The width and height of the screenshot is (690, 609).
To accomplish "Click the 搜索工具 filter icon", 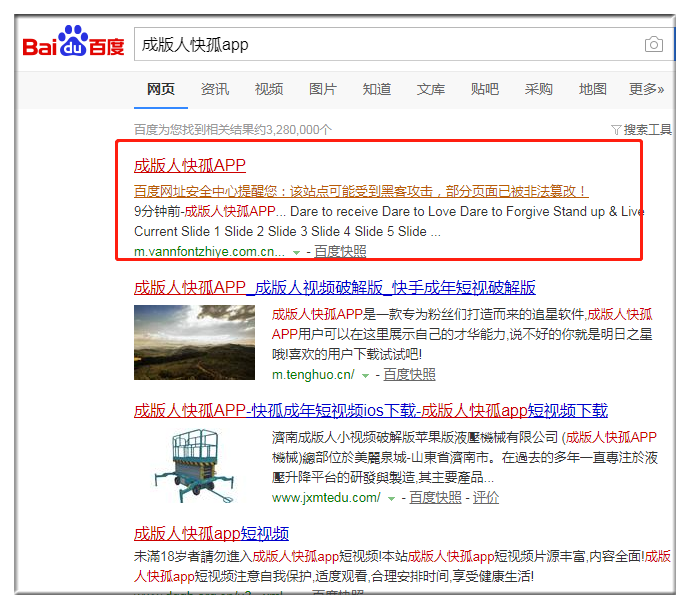I will tap(616, 130).
